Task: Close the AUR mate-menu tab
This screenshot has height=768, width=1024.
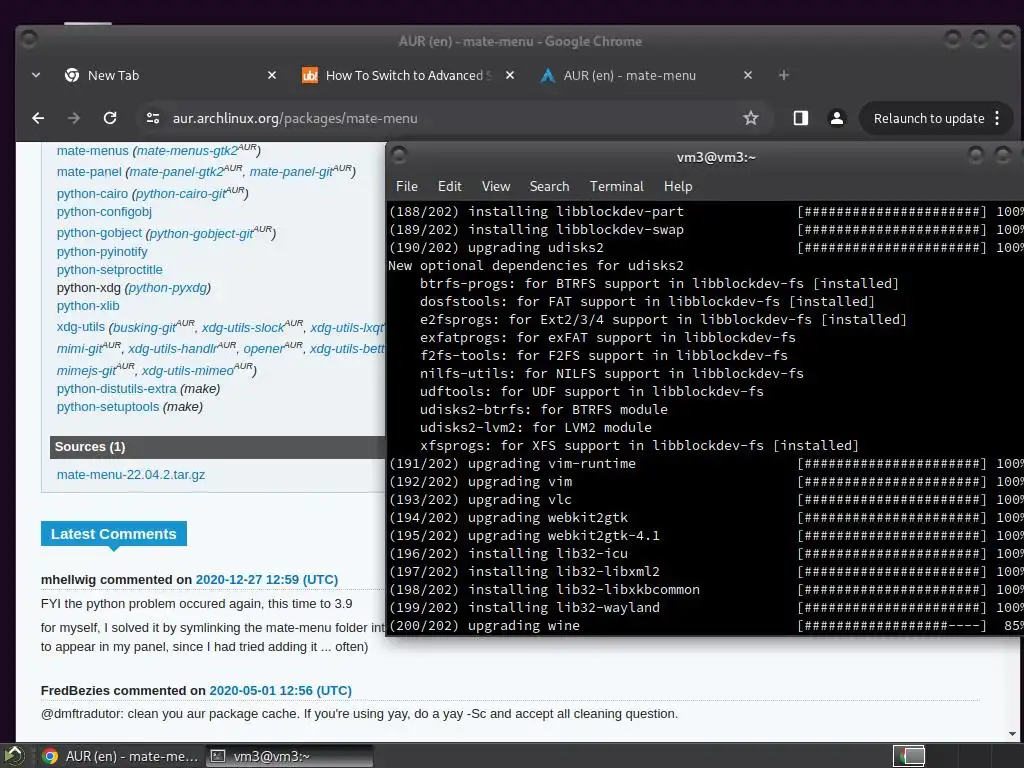Action: pyautogui.click(x=748, y=75)
